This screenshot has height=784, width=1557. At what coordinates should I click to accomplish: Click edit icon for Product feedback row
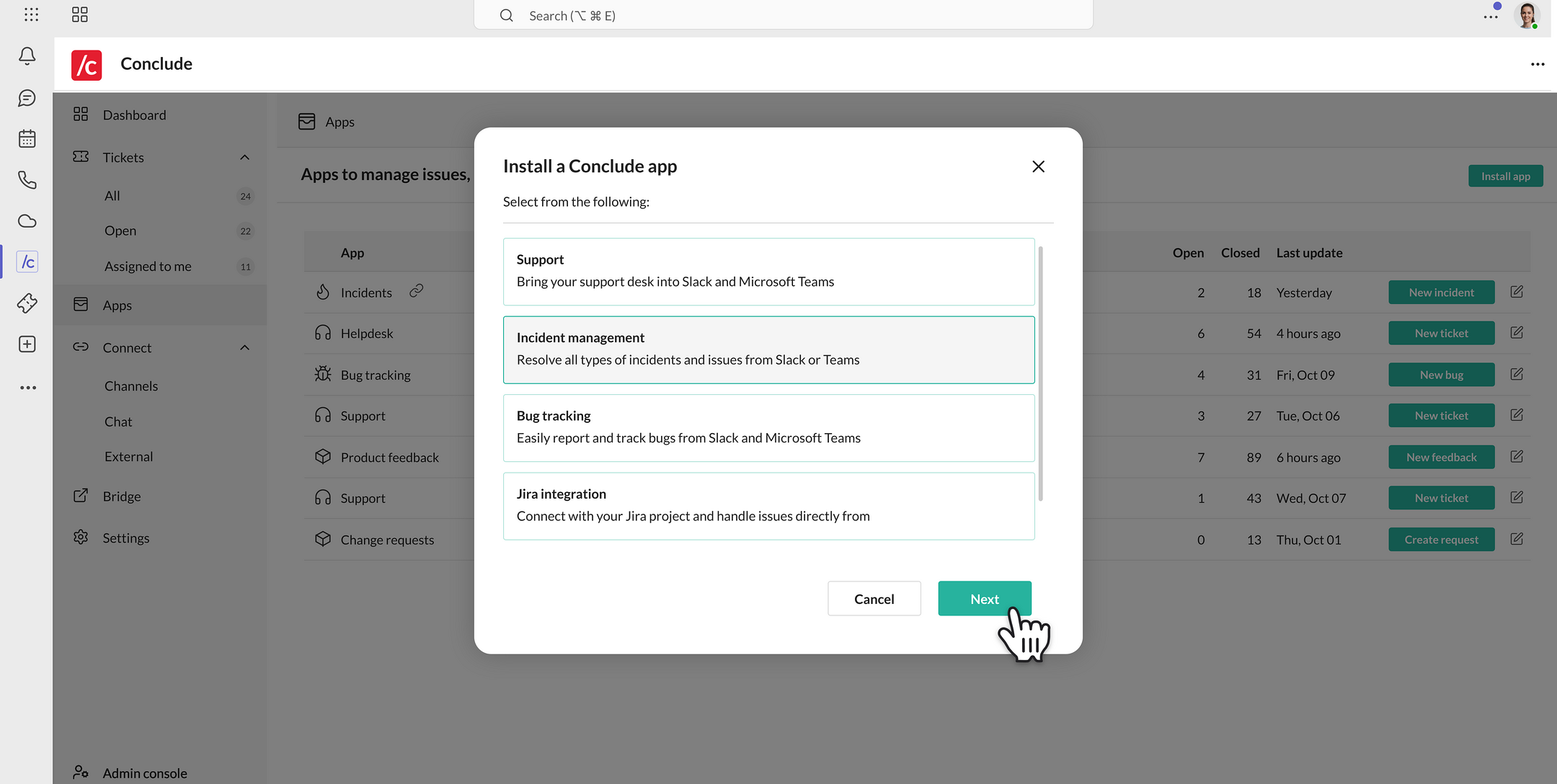pos(1517,457)
